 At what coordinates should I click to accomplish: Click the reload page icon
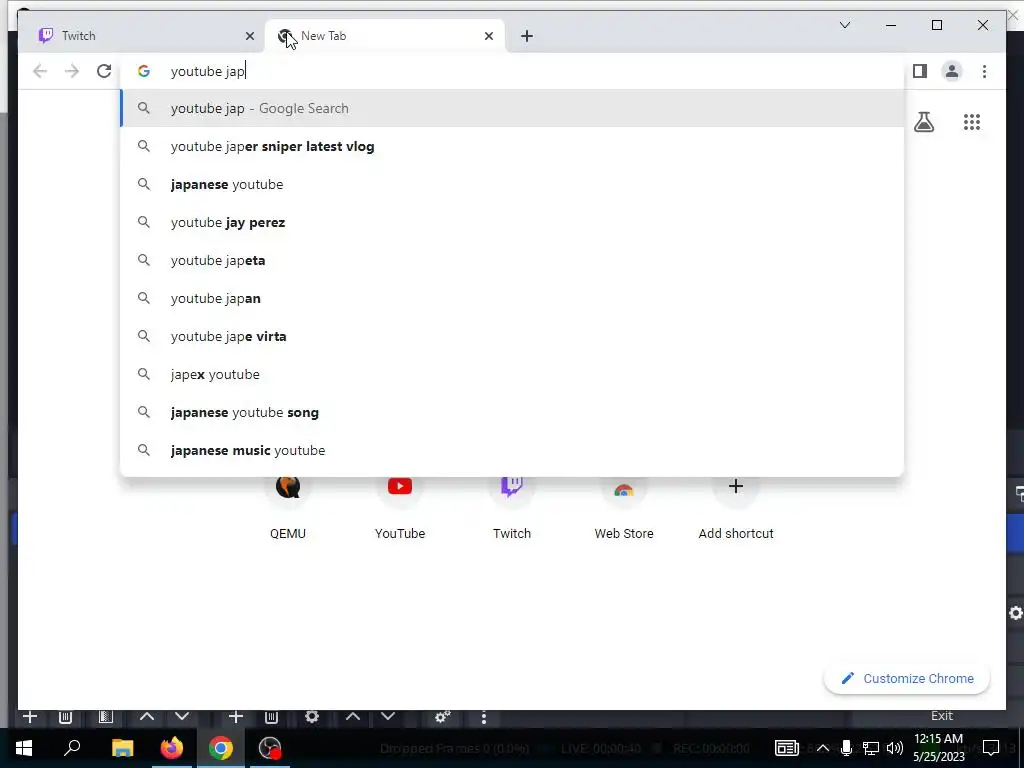pyautogui.click(x=104, y=71)
